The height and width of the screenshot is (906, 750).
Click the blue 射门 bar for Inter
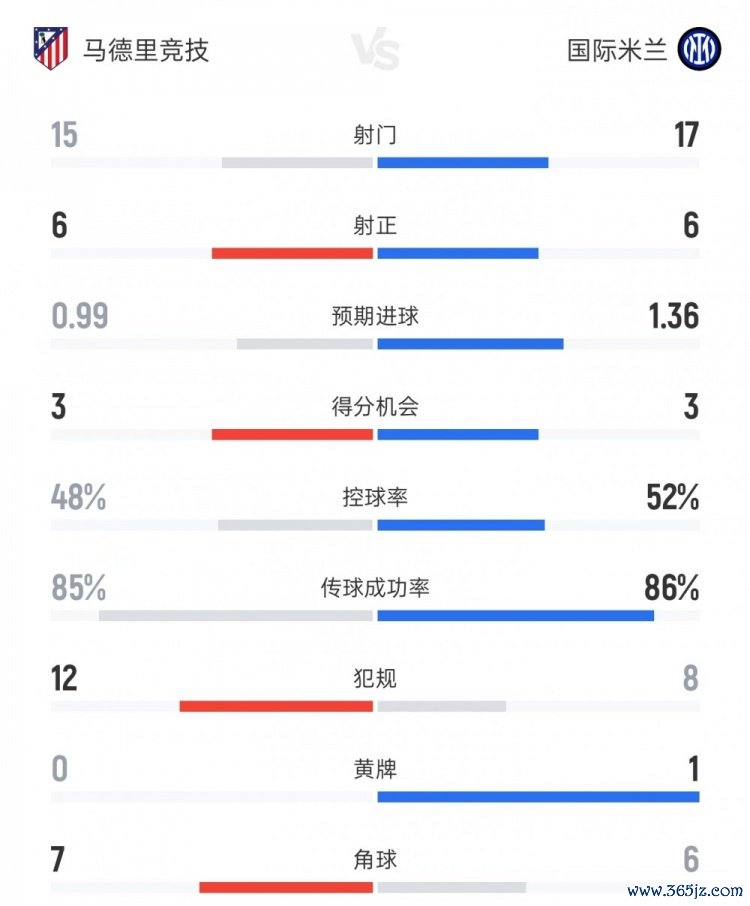[462, 162]
